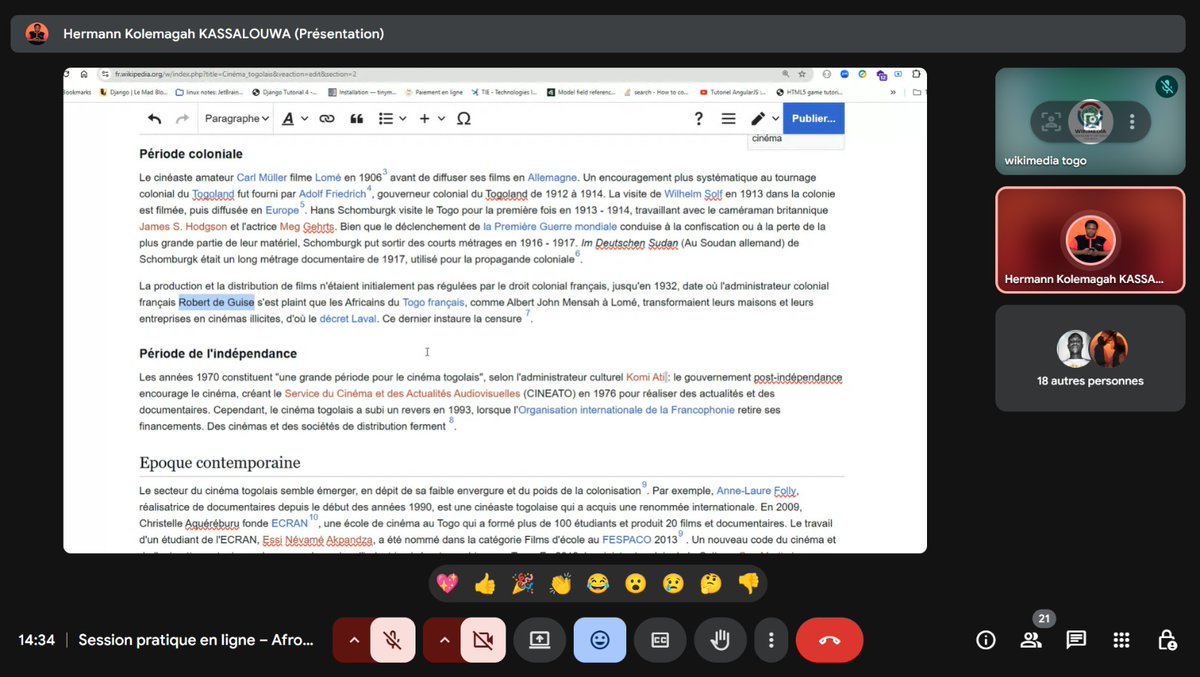Leave the call with red hang-up button
The width and height of the screenshot is (1200, 677).
[x=830, y=640]
